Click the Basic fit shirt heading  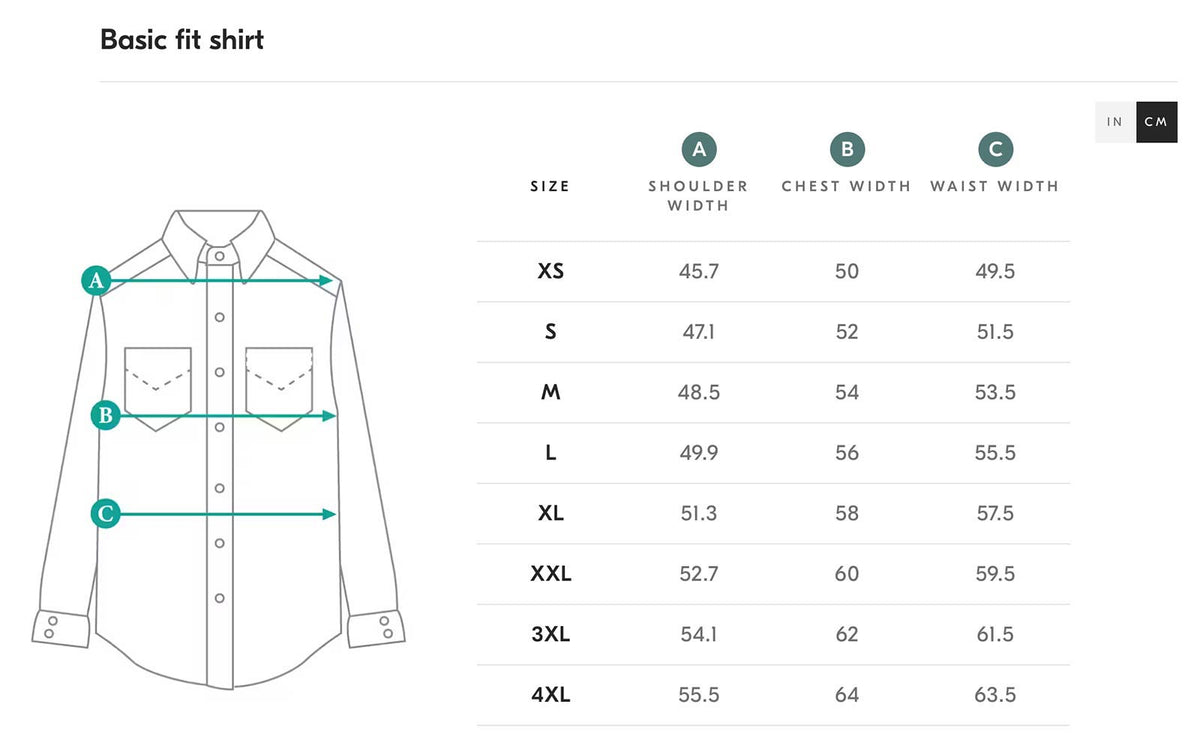pos(182,40)
